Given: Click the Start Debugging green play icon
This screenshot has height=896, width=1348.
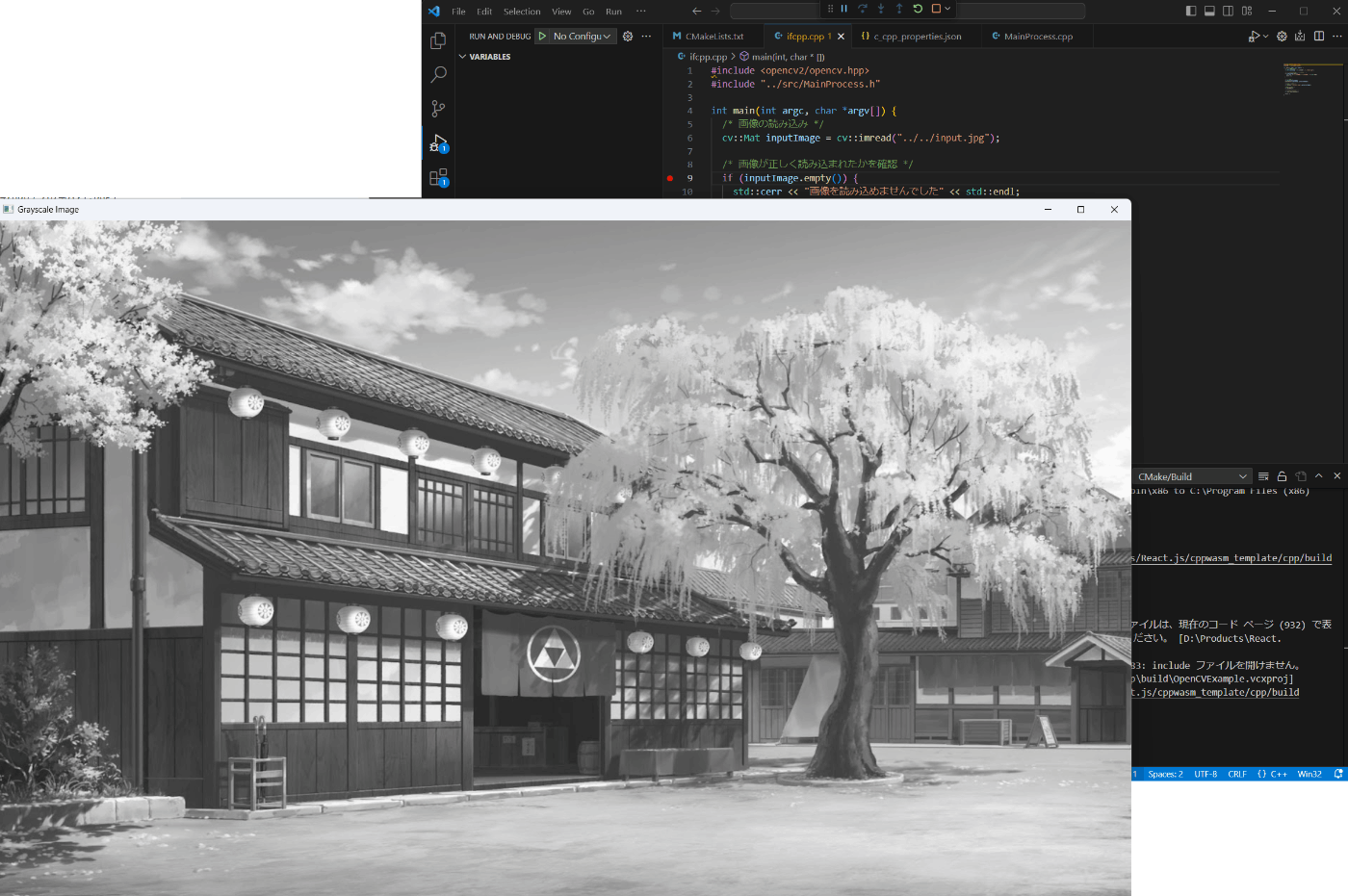Looking at the screenshot, I should 543,36.
